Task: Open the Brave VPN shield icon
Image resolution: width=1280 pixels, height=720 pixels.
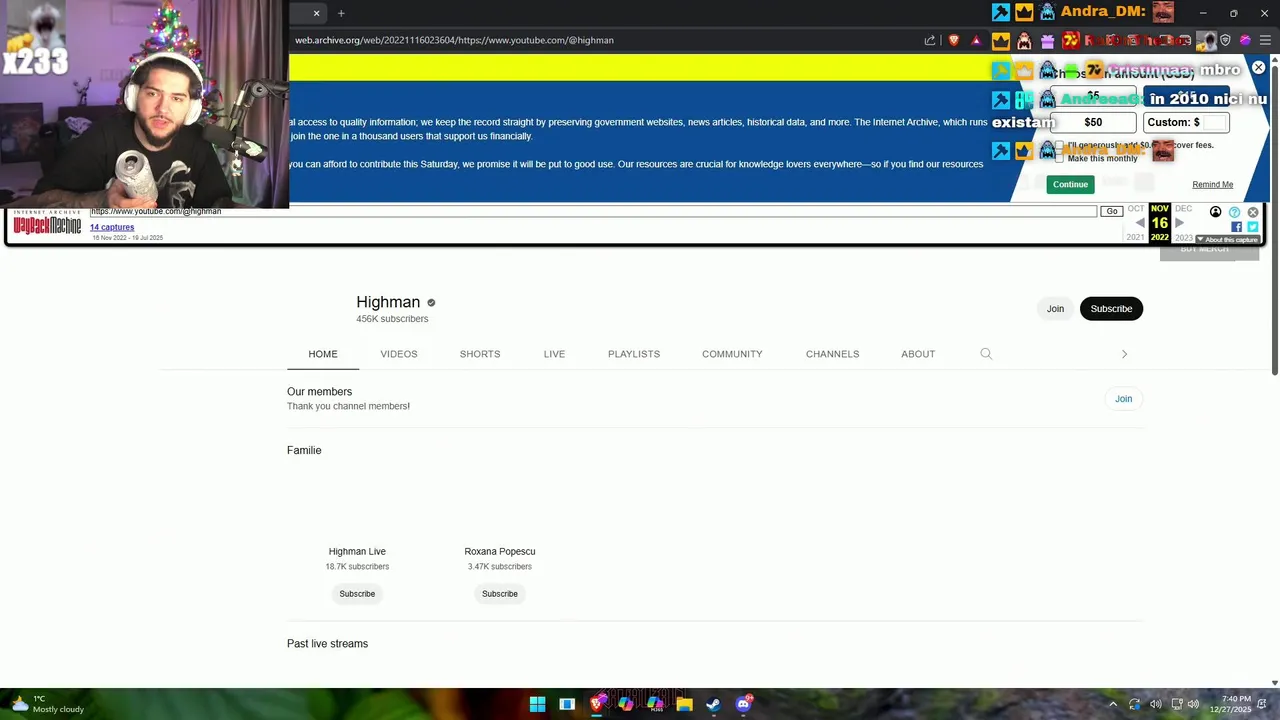Action: [x=1225, y=40]
